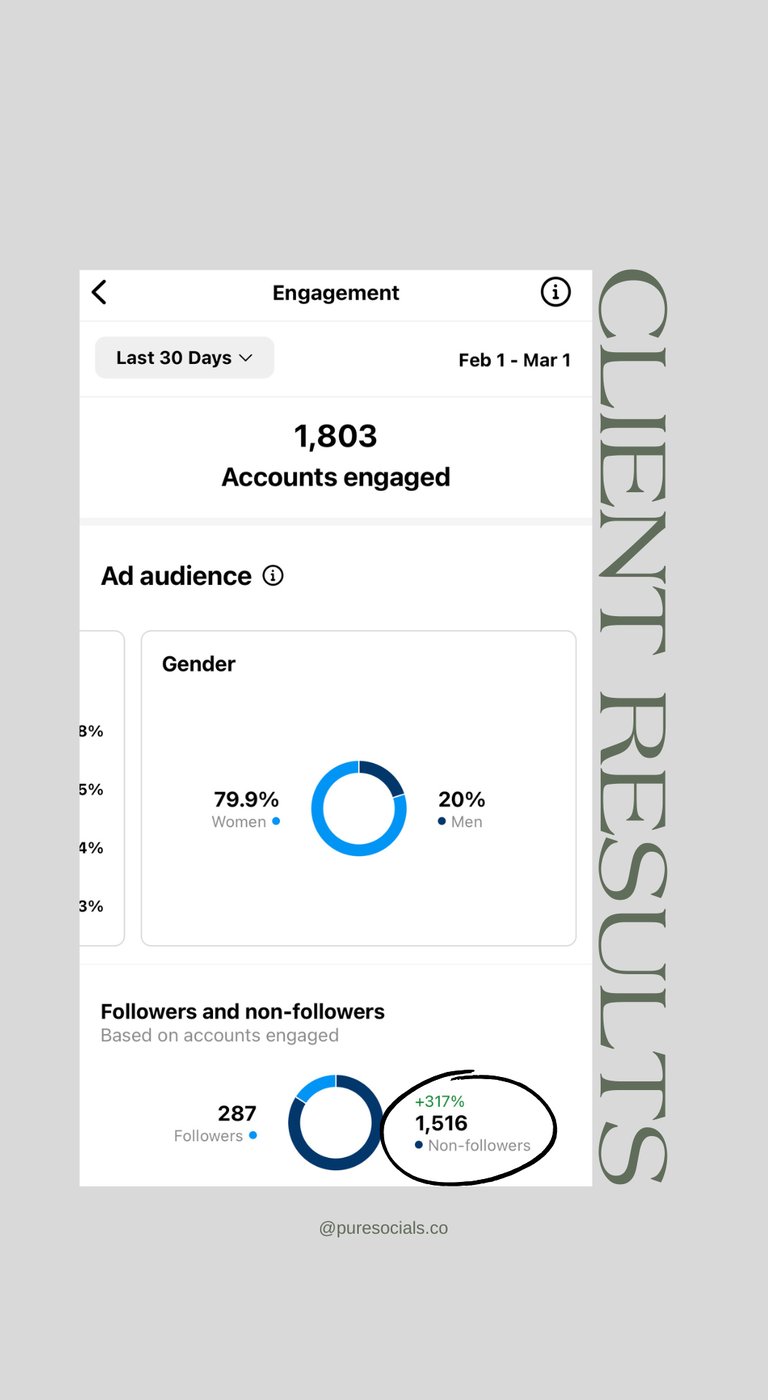Click the Men dark blue legend dot
Viewport: 768px width, 1400px height.
[x=442, y=821]
